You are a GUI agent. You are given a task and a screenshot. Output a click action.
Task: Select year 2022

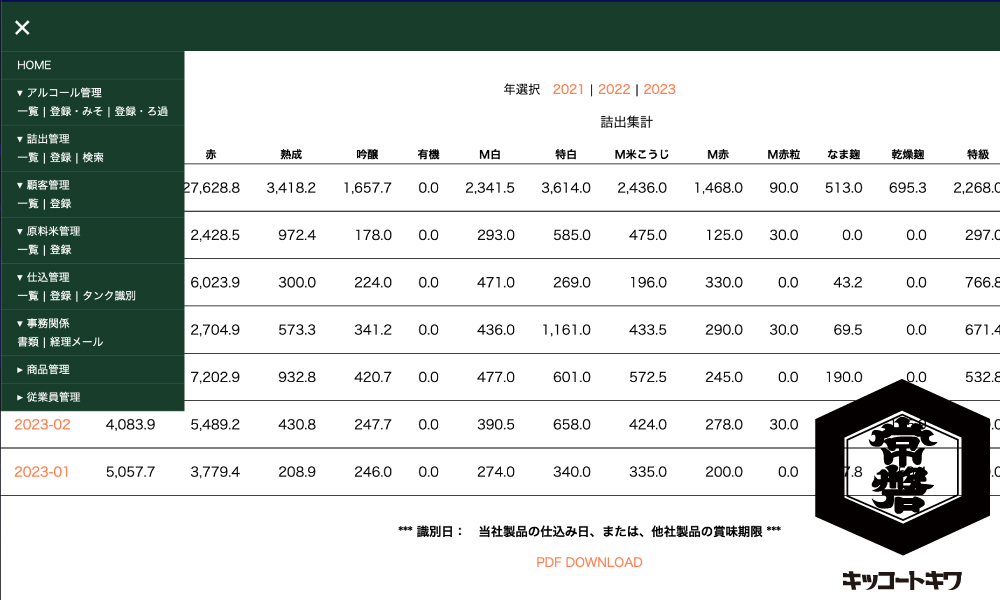pos(614,89)
